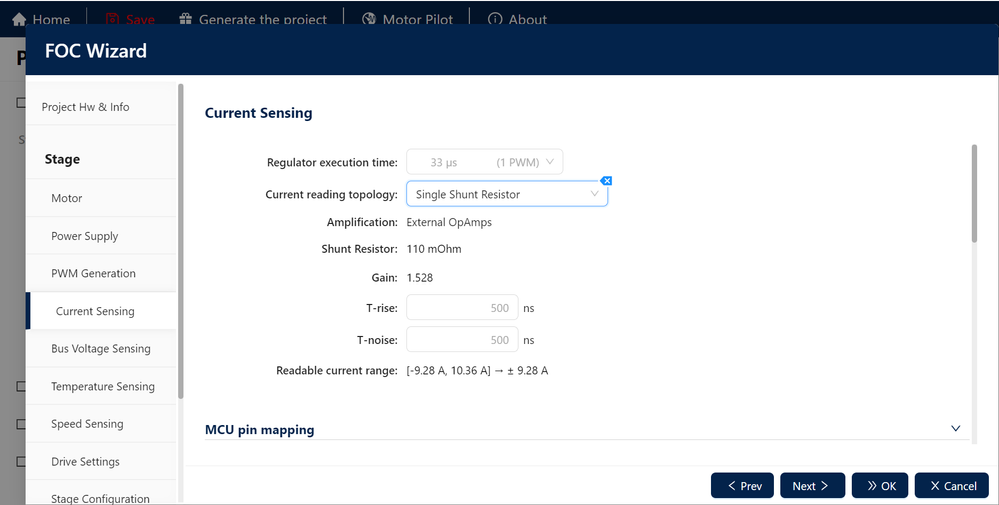Image resolution: width=999 pixels, height=505 pixels.
Task: Click the Current reading topology label
Action: click(x=331, y=194)
